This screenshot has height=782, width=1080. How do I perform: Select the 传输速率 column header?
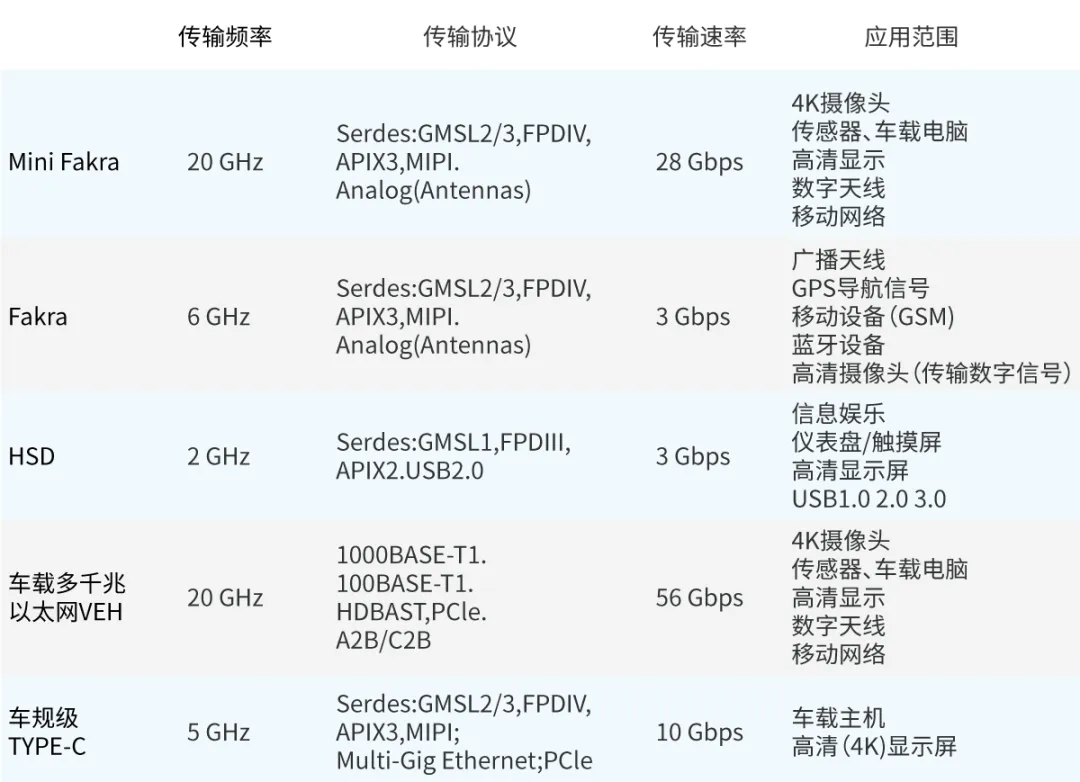699,37
